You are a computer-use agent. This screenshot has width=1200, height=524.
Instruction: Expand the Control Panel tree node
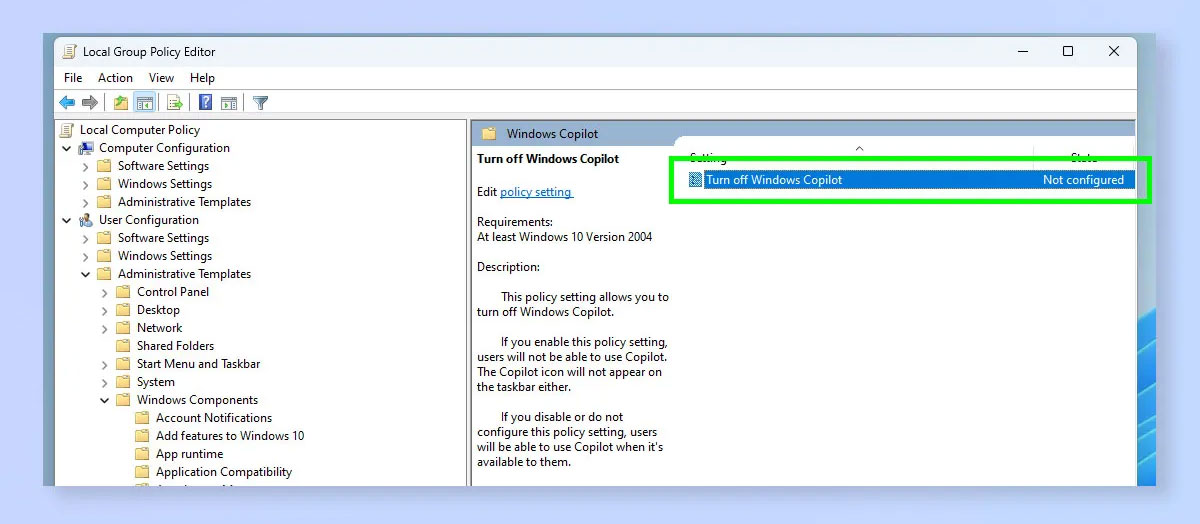[105, 292]
